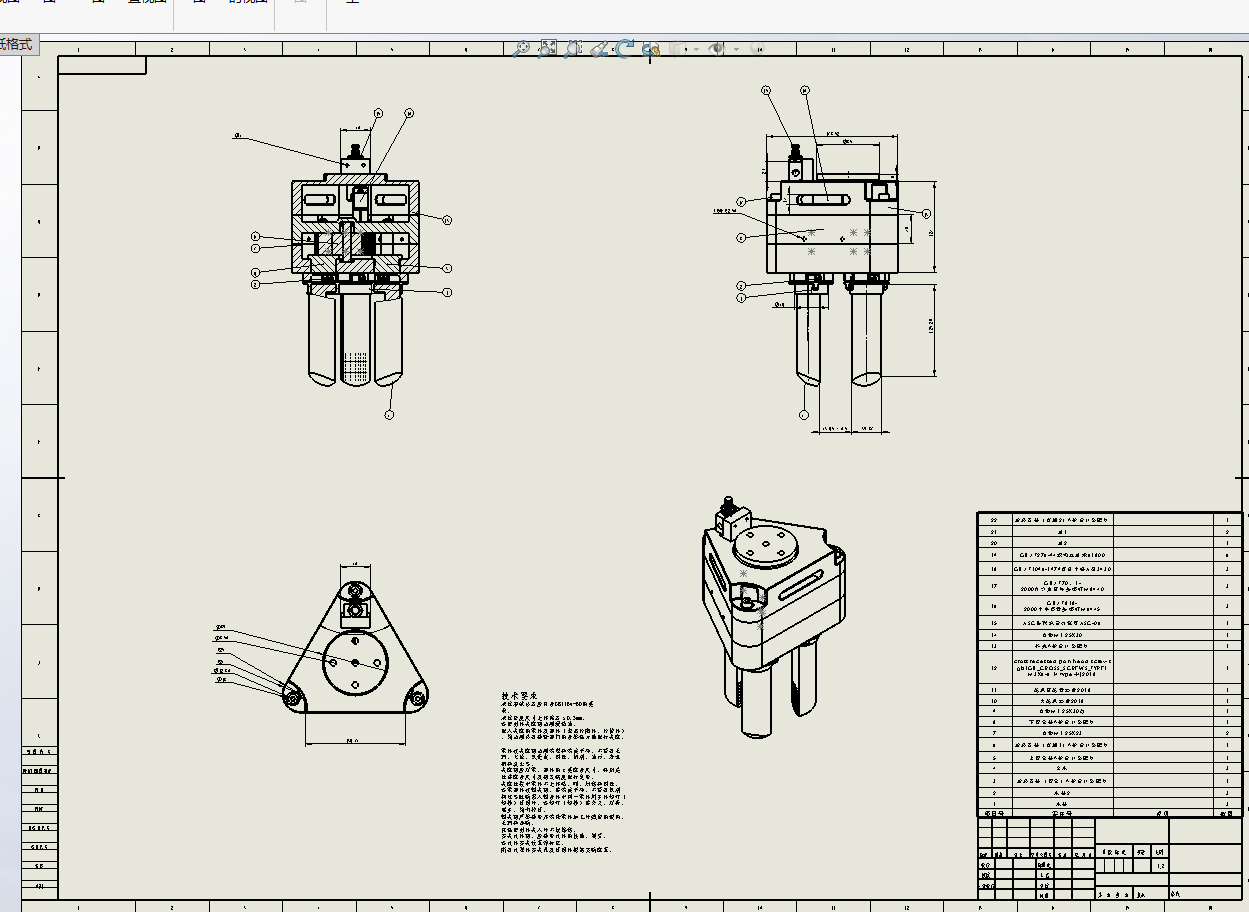Click BOM row 17 starting with GB/T70.1

click(x=1110, y=586)
